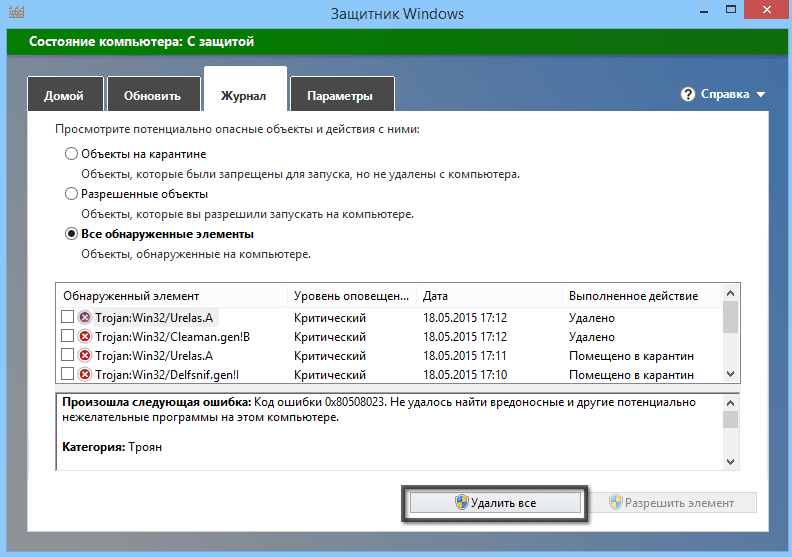The width and height of the screenshot is (792, 557).
Task: Open the Обновить tab
Action: pos(154,94)
